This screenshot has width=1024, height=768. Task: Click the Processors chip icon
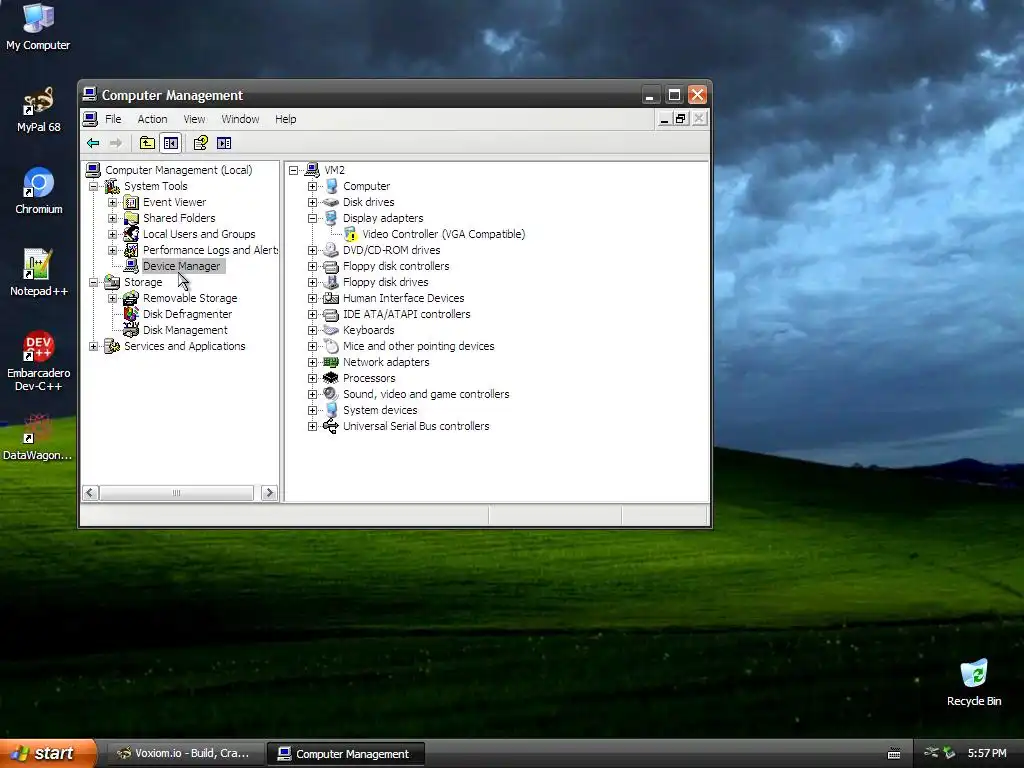[331, 378]
